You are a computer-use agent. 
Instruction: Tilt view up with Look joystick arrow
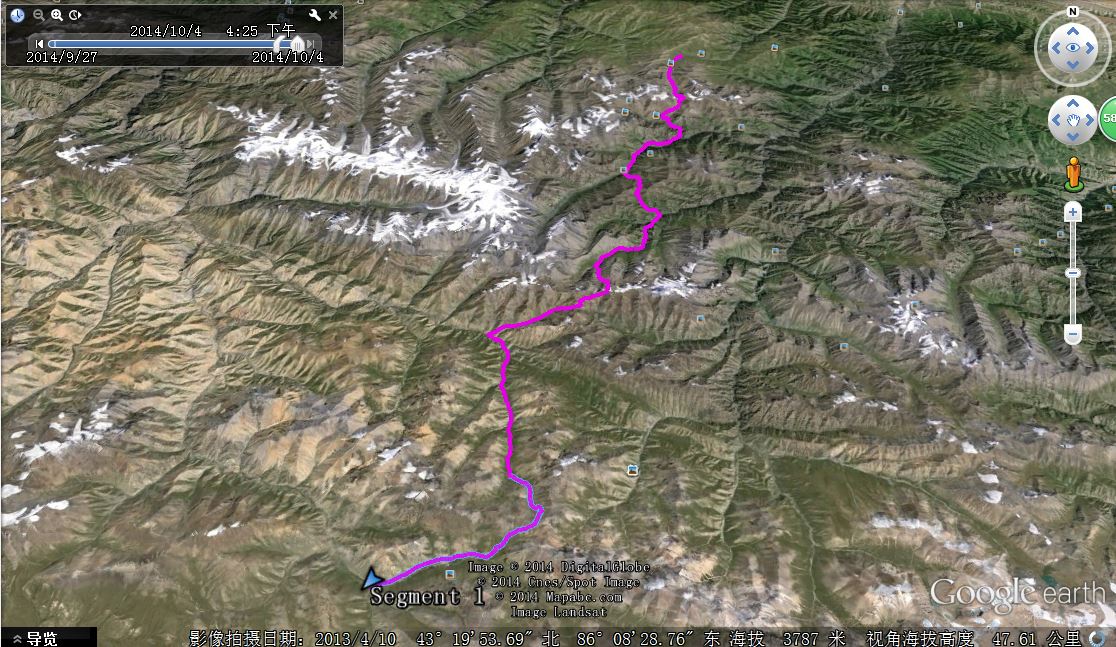tap(1073, 31)
